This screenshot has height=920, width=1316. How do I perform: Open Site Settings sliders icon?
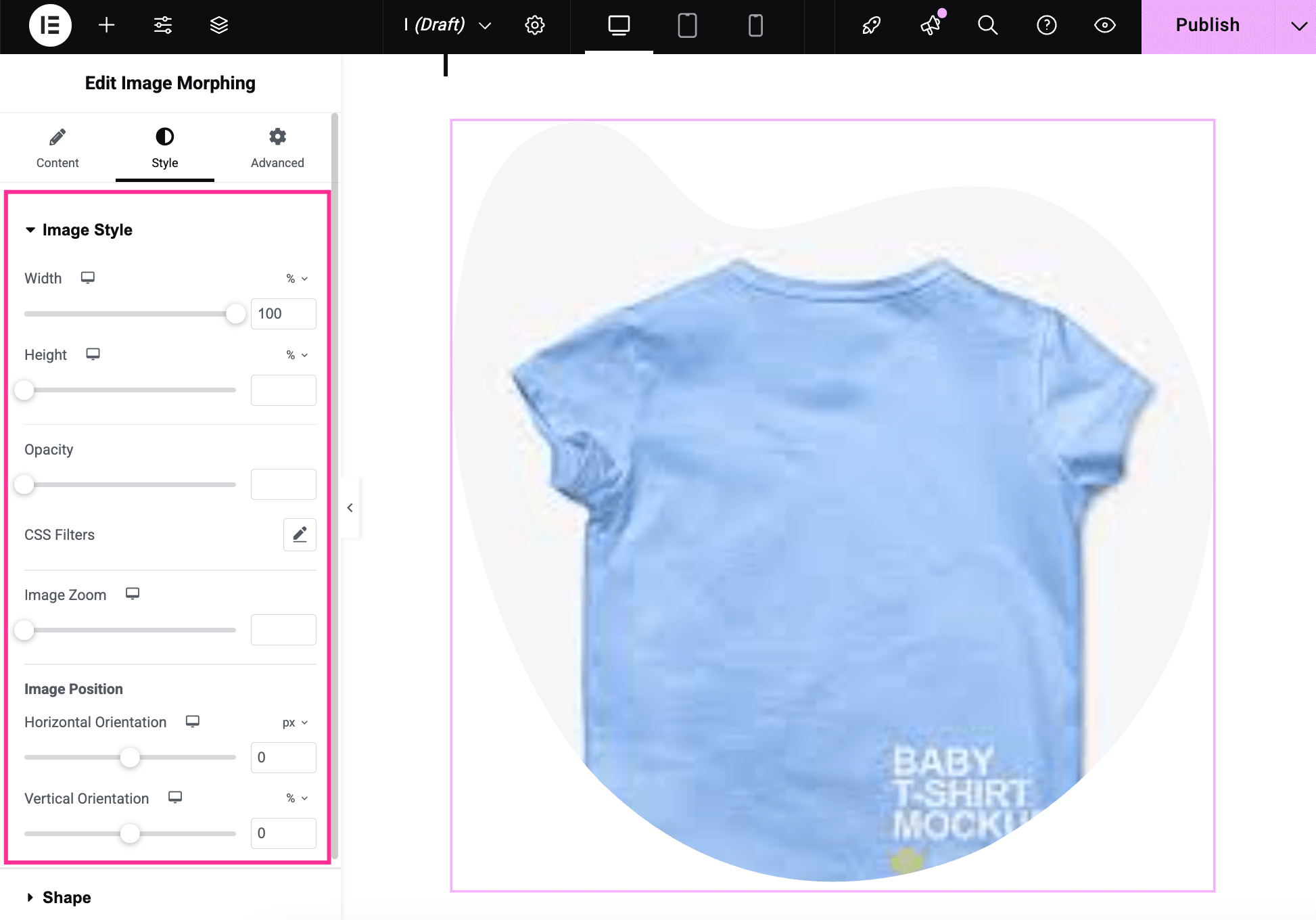(x=163, y=26)
